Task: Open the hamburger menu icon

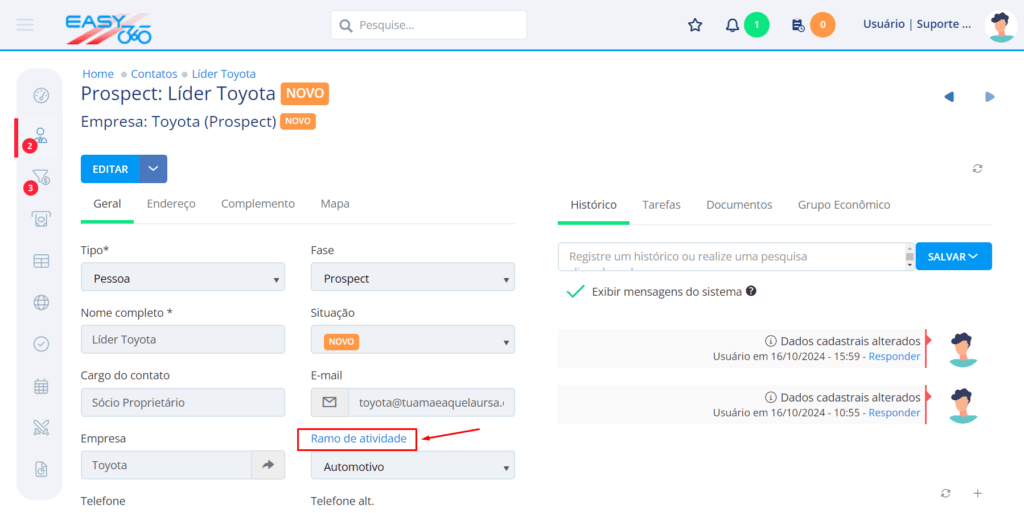Action: 25,25
